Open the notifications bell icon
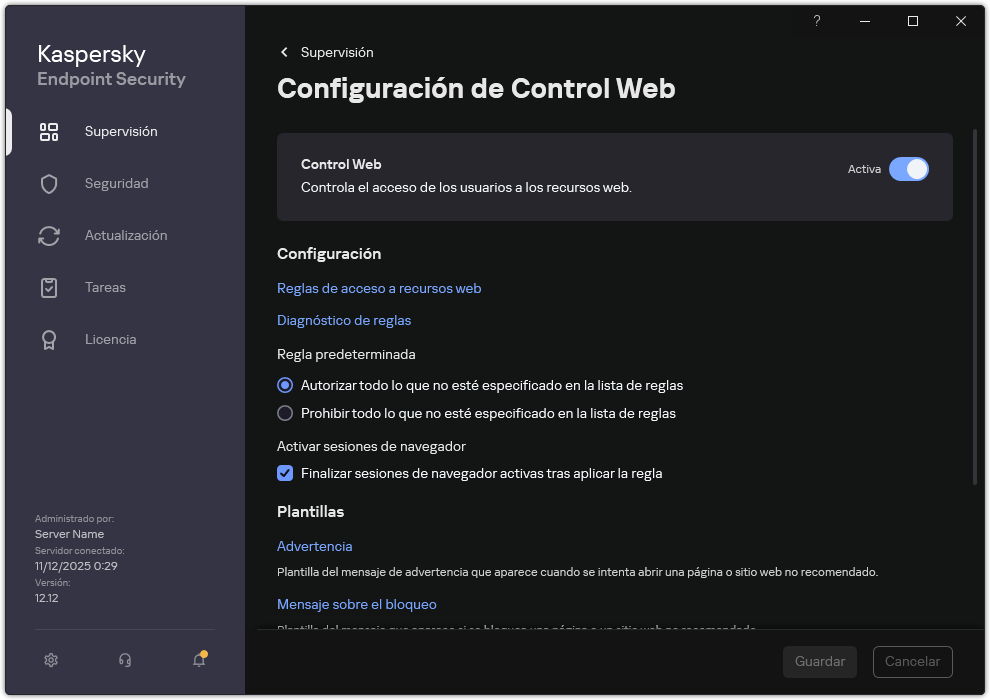Screen dimensions: 990x700 click(x=198, y=660)
